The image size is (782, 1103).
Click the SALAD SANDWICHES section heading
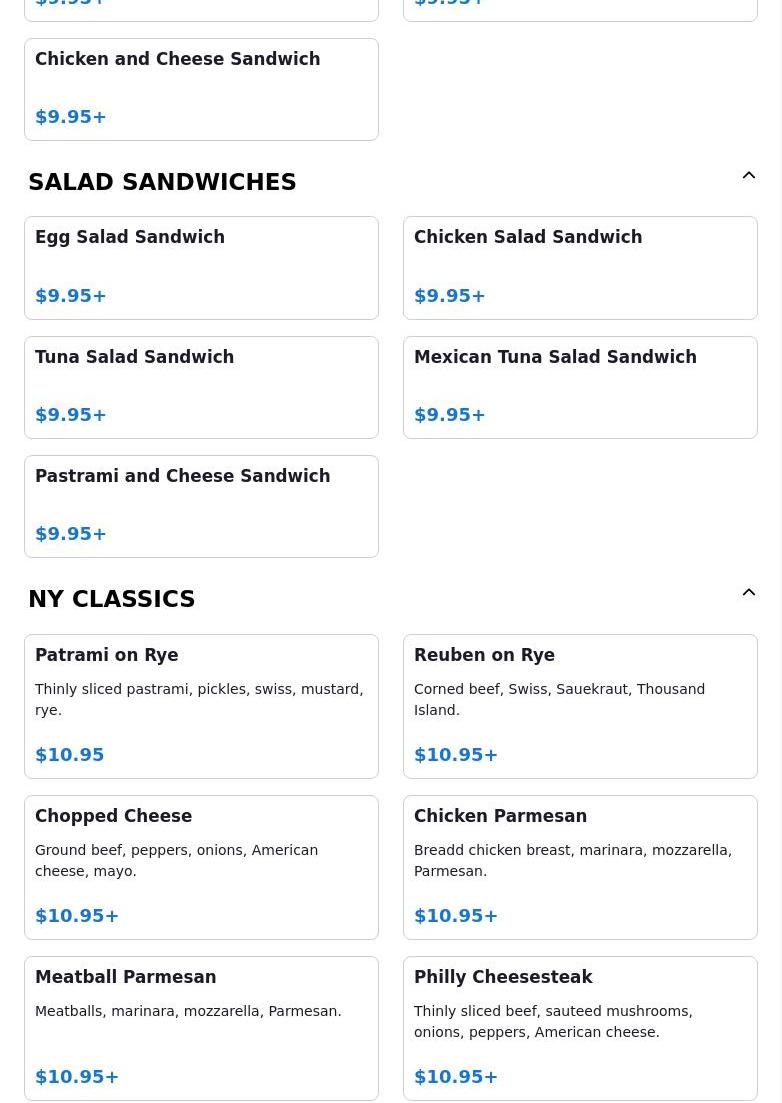[x=162, y=182]
